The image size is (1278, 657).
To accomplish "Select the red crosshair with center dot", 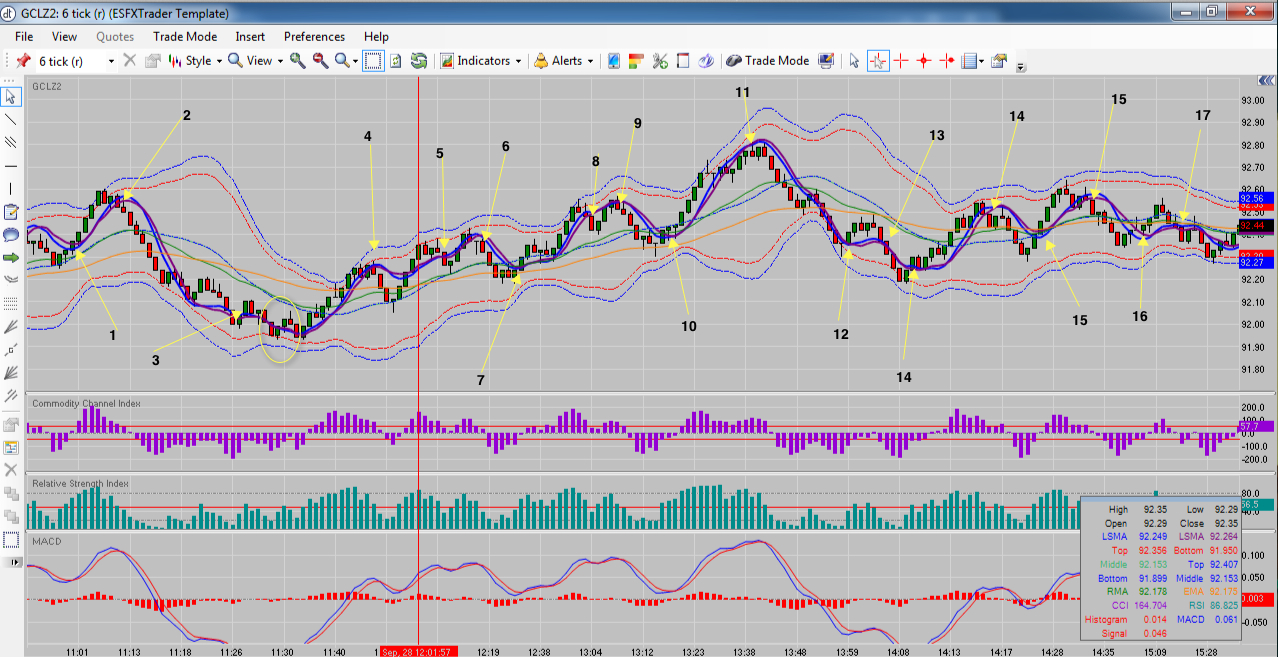I will pos(924,61).
